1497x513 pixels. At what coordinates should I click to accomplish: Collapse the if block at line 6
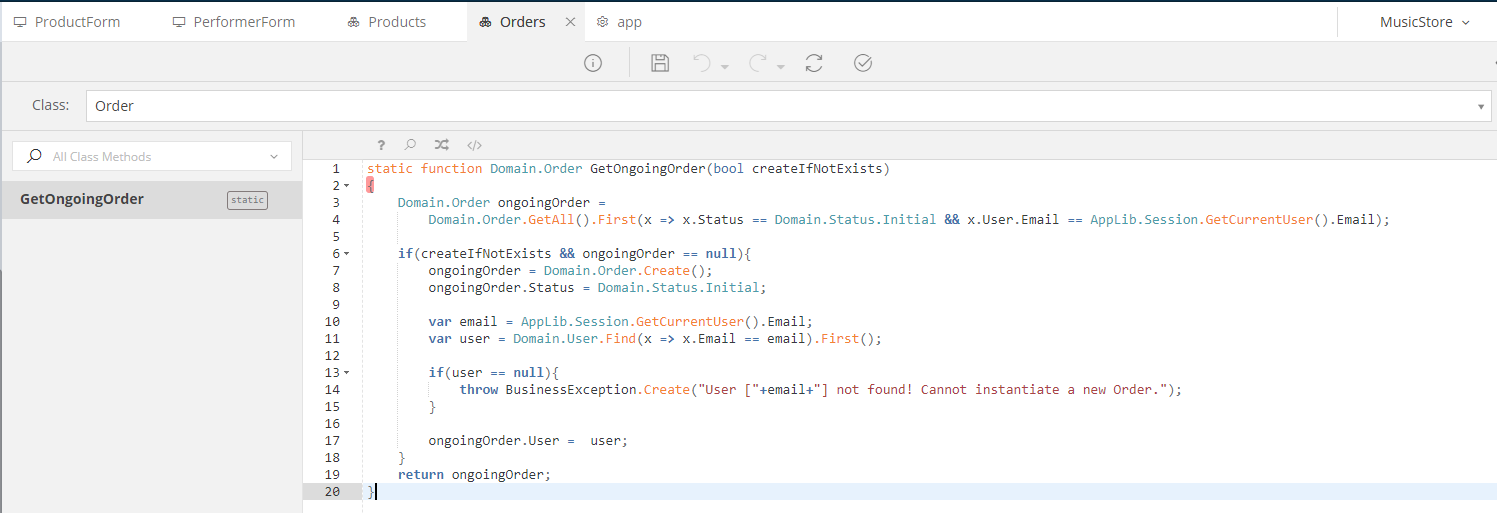coord(347,254)
